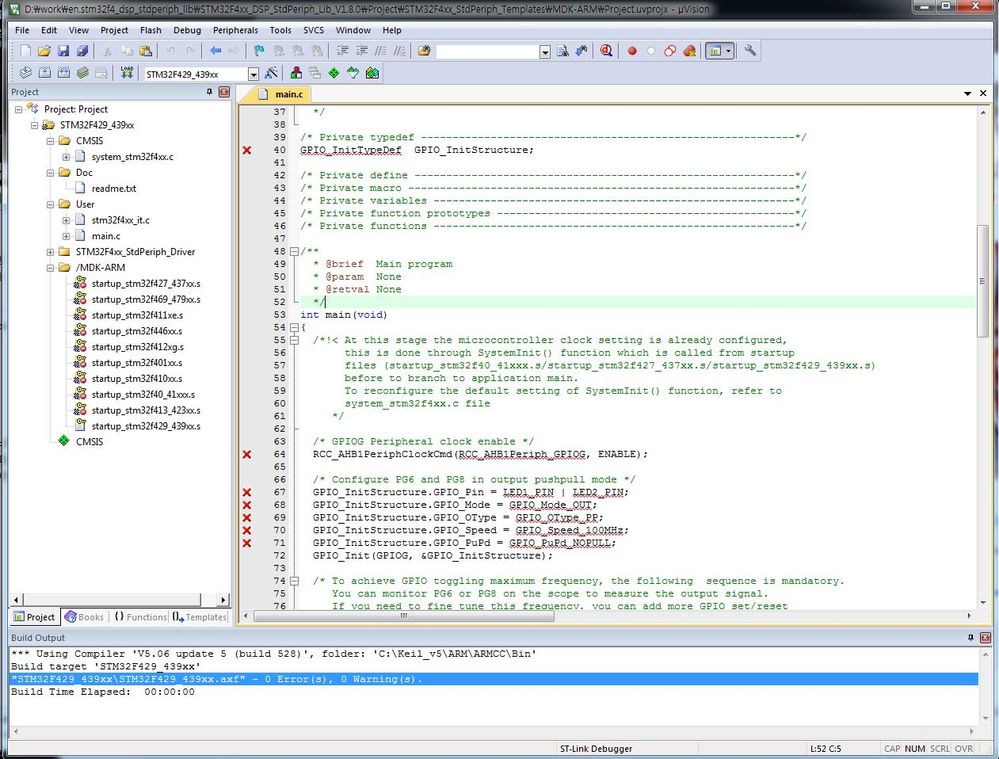Open Select Software Packs icon
This screenshot has height=759, width=999.
click(353, 73)
